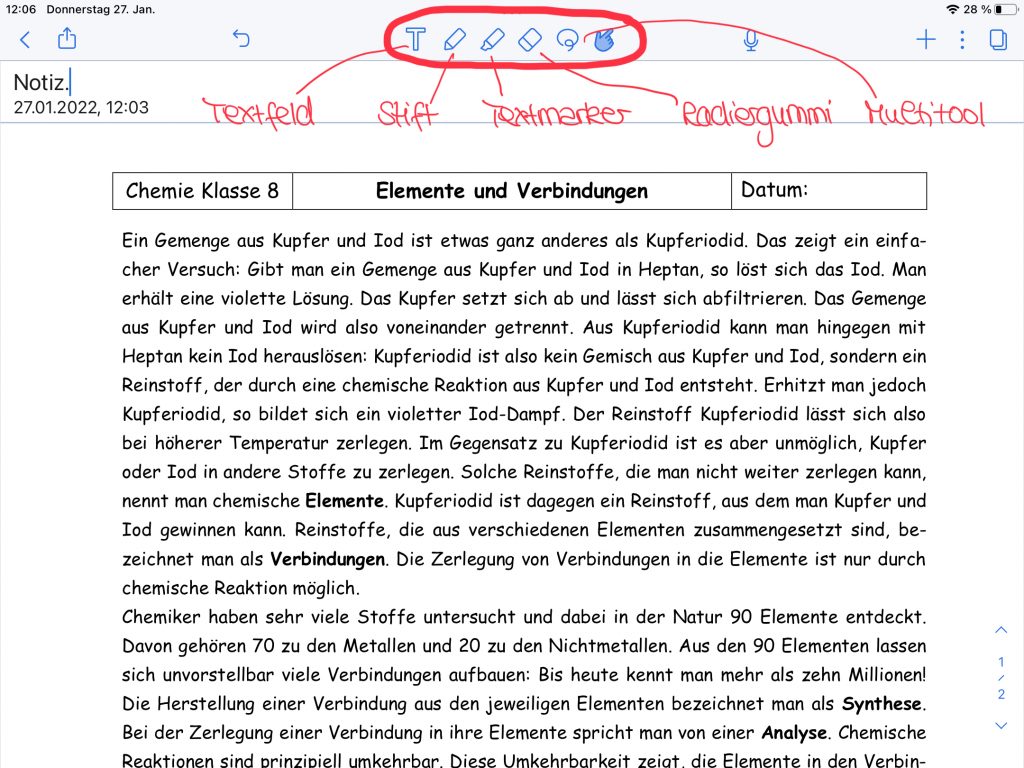
Task: Tap the "Chemie Klasse 8" header cell
Action: [x=202, y=191]
